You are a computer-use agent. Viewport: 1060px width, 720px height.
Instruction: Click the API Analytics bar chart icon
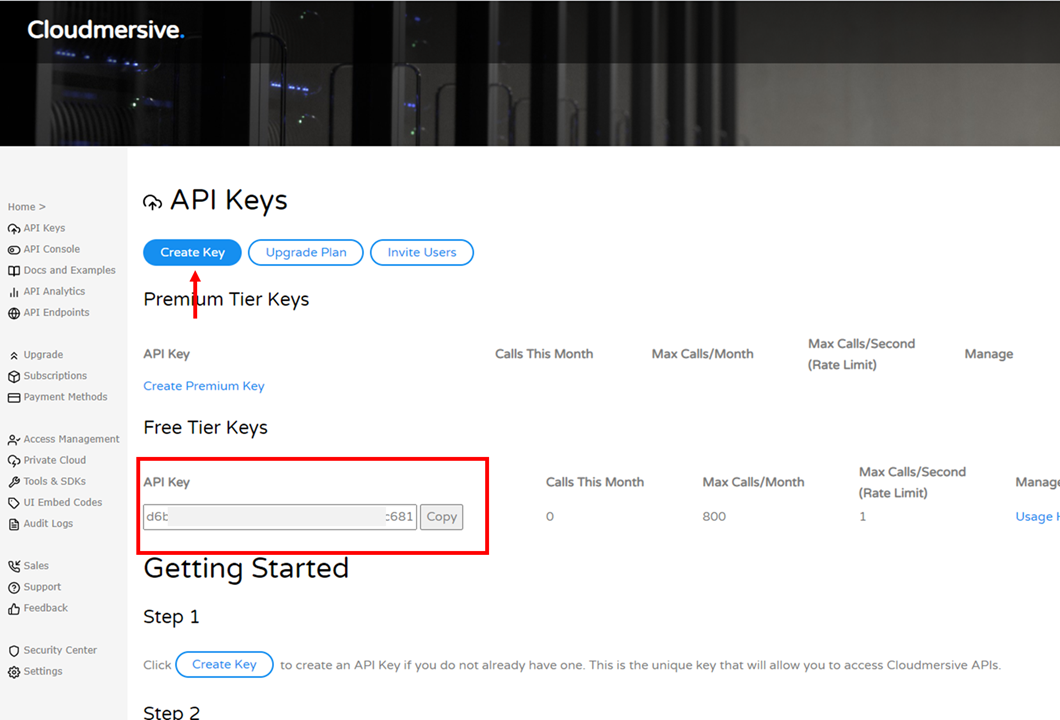click(x=14, y=291)
